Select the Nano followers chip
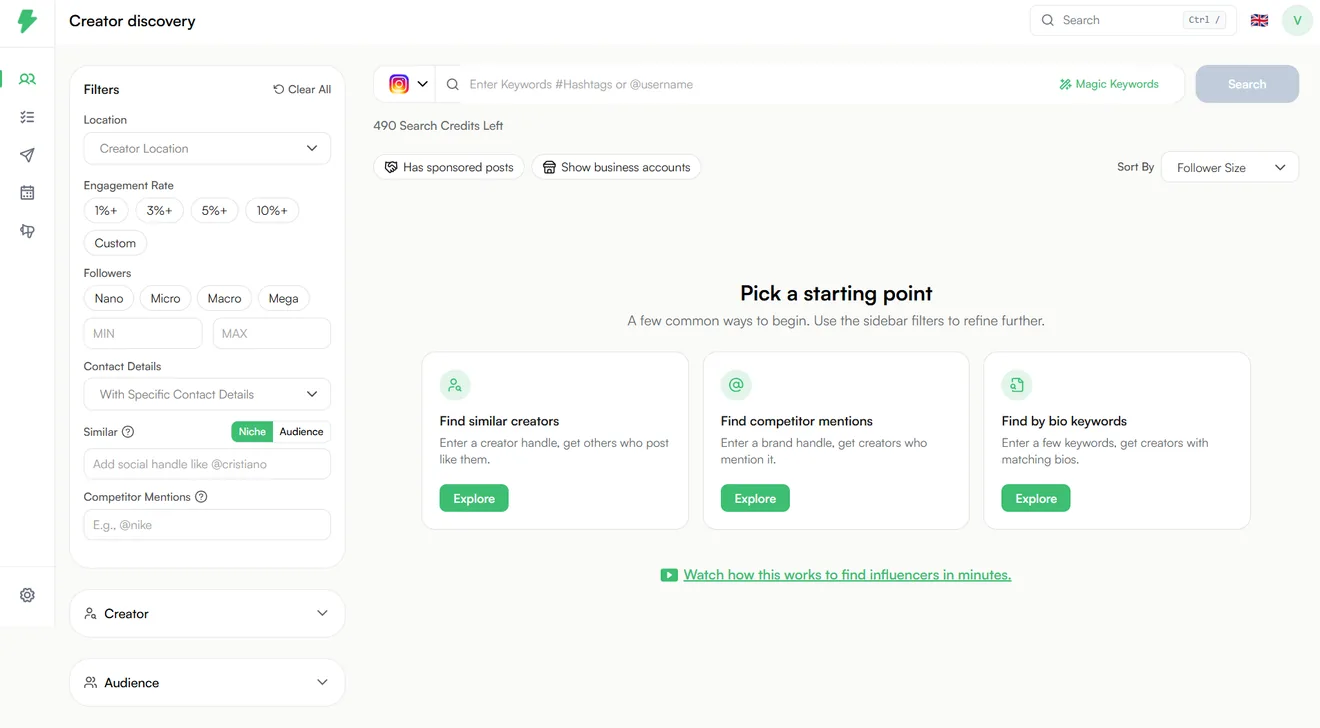The width and height of the screenshot is (1320, 728). tap(109, 298)
